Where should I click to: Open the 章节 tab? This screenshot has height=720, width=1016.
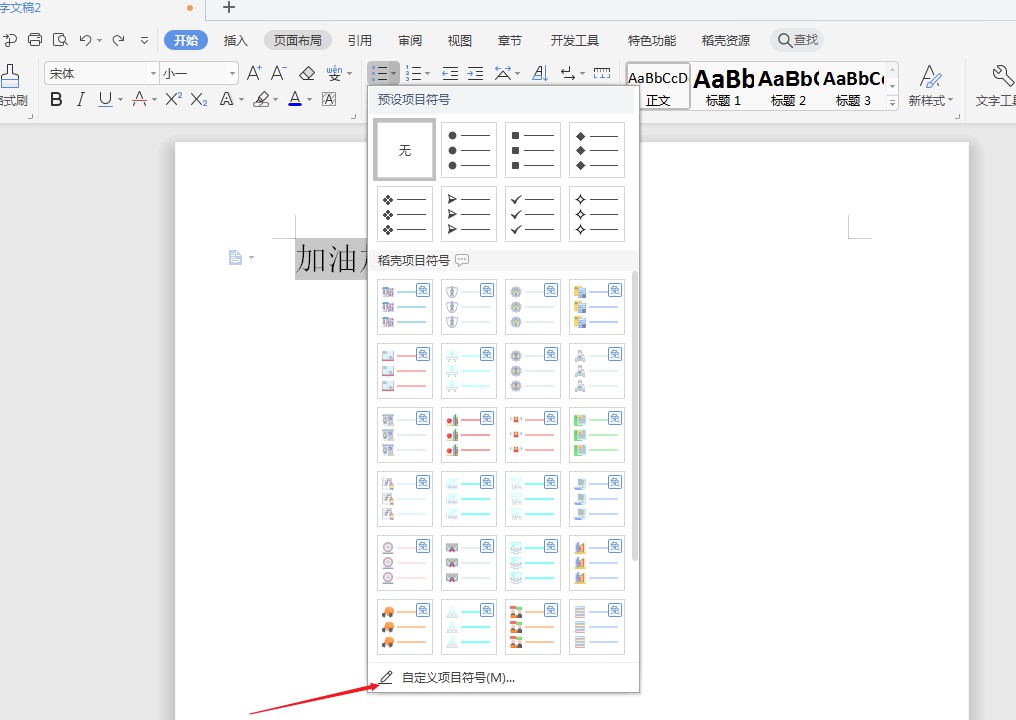coord(509,40)
